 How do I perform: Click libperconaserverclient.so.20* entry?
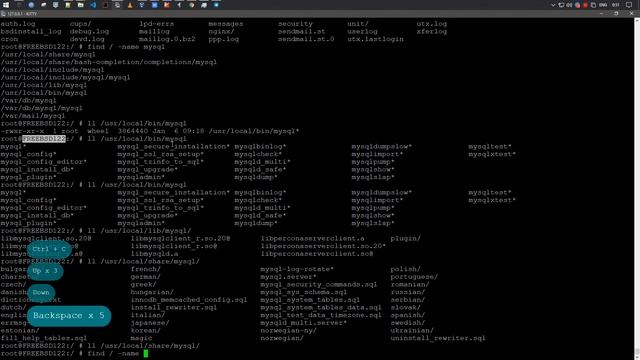point(323,246)
